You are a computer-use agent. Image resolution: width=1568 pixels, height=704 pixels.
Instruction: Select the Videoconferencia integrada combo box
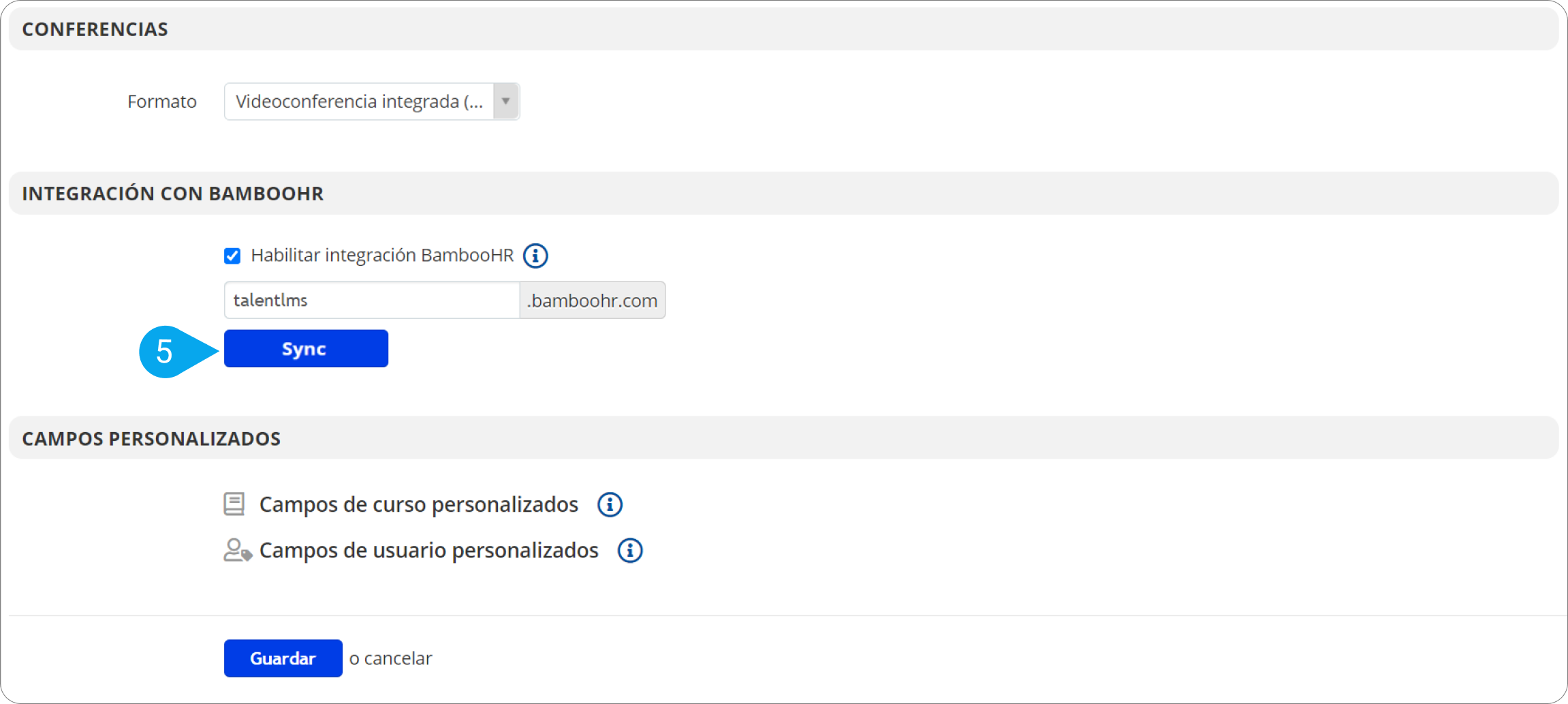[x=359, y=102]
